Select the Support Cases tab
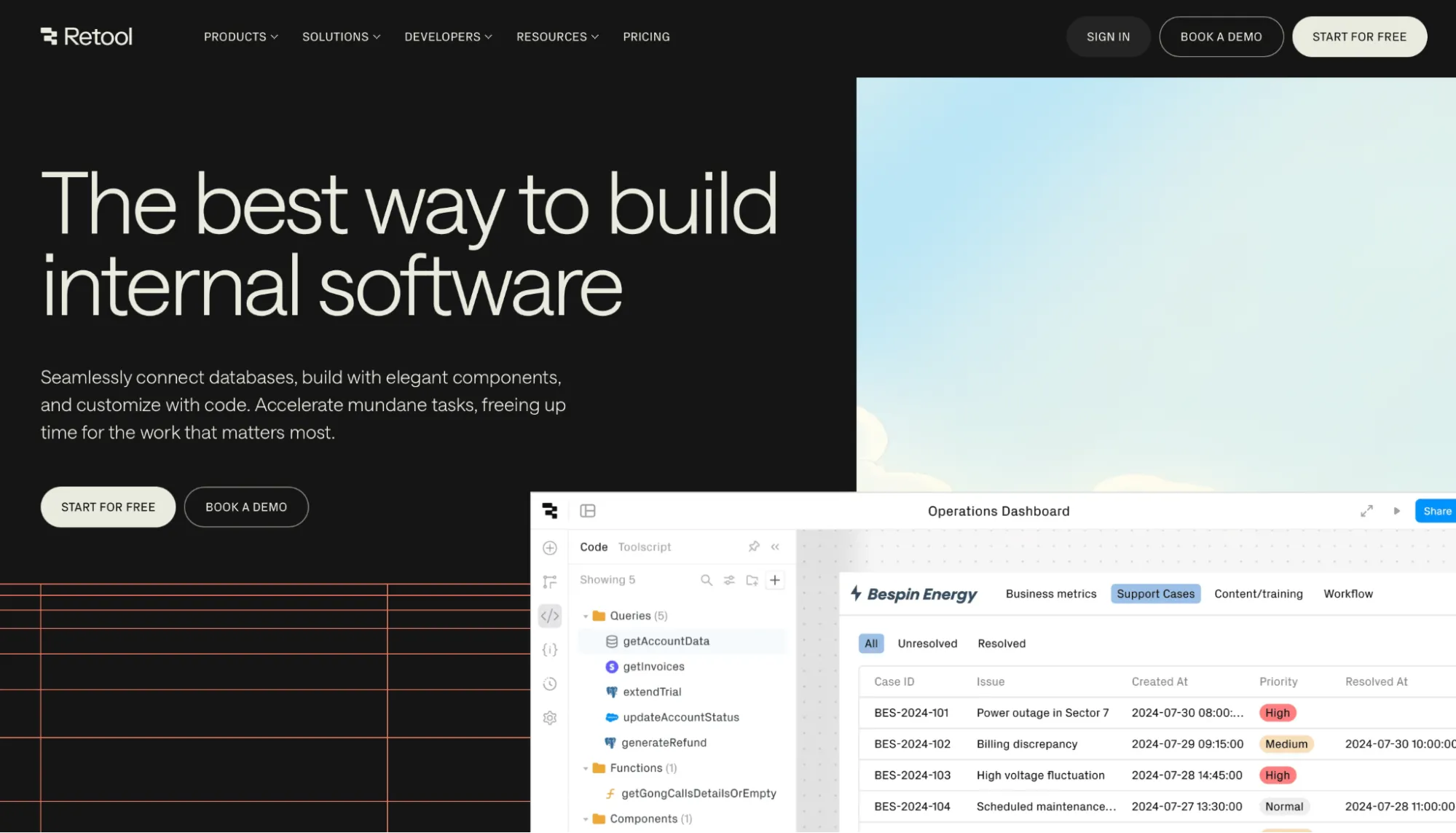1456x833 pixels. (x=1155, y=594)
